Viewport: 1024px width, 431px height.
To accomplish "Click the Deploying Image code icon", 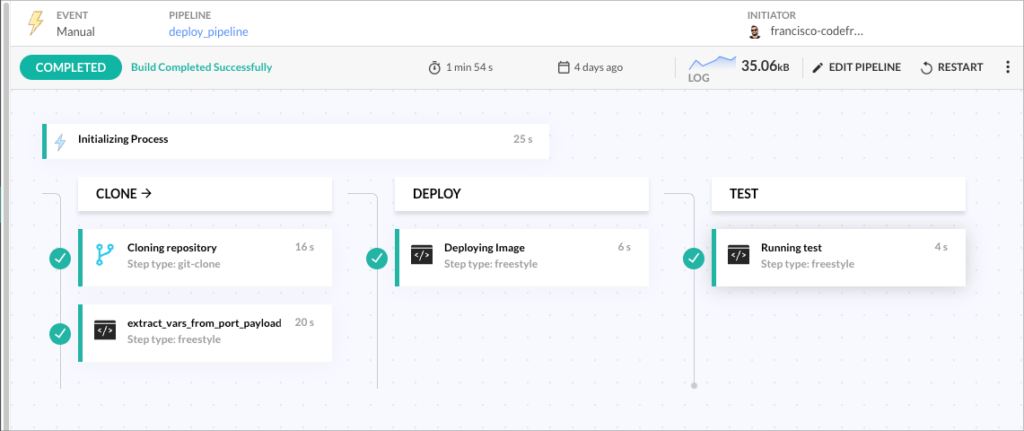I will tap(422, 256).
